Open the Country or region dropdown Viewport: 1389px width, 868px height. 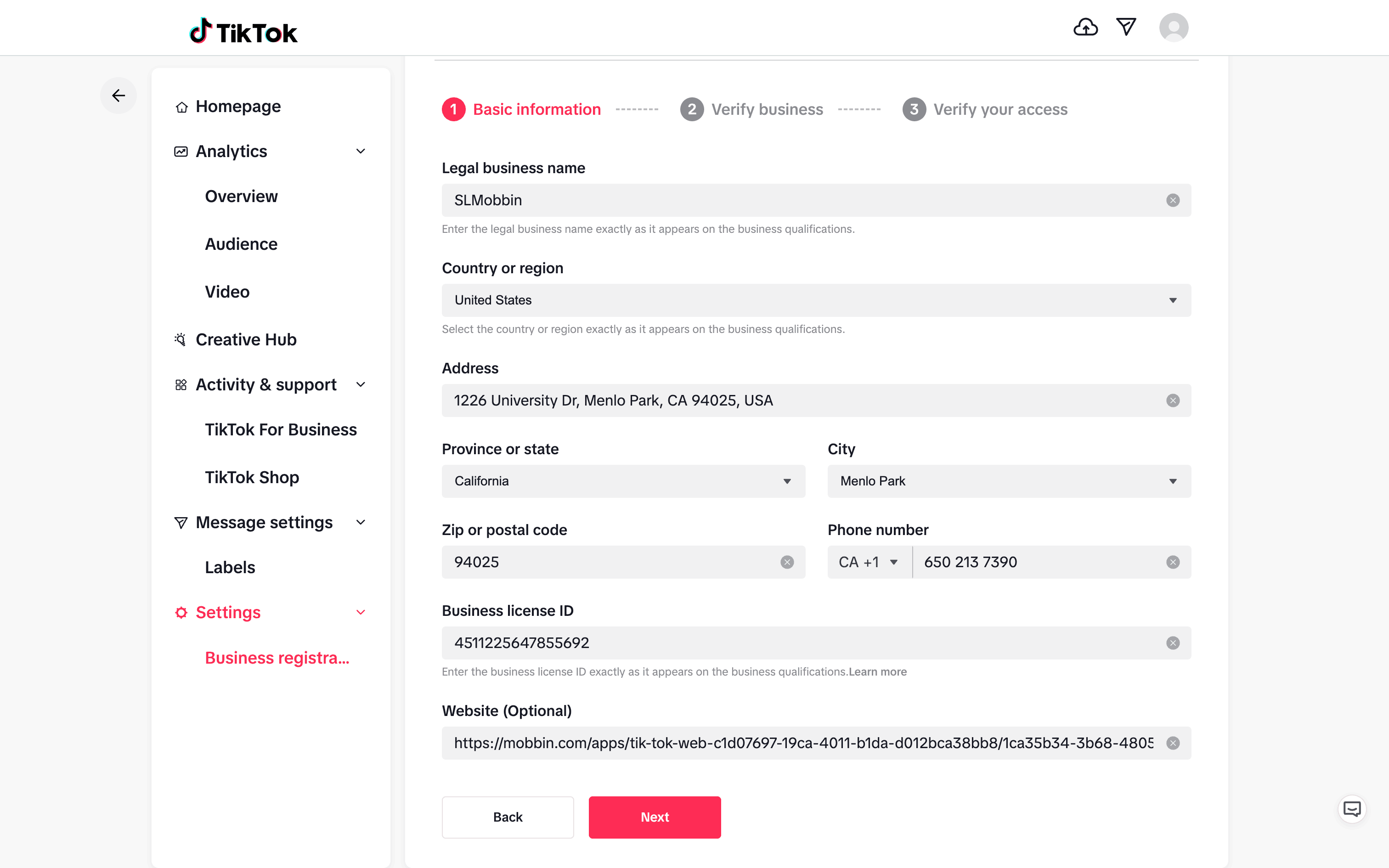coord(816,300)
